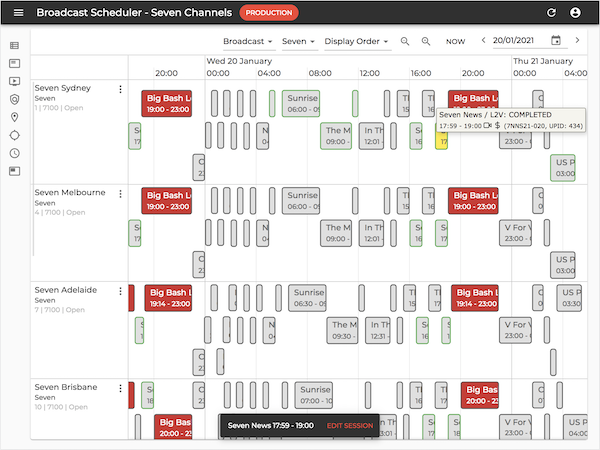Open the video playback sidebar icon
Viewport: 600px width, 450px height.
pos(15,81)
